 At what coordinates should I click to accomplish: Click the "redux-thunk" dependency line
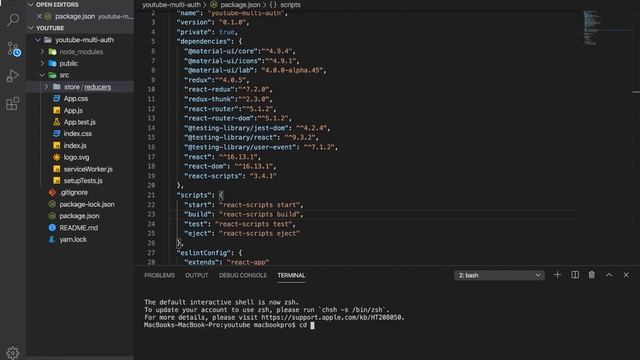coord(228,99)
